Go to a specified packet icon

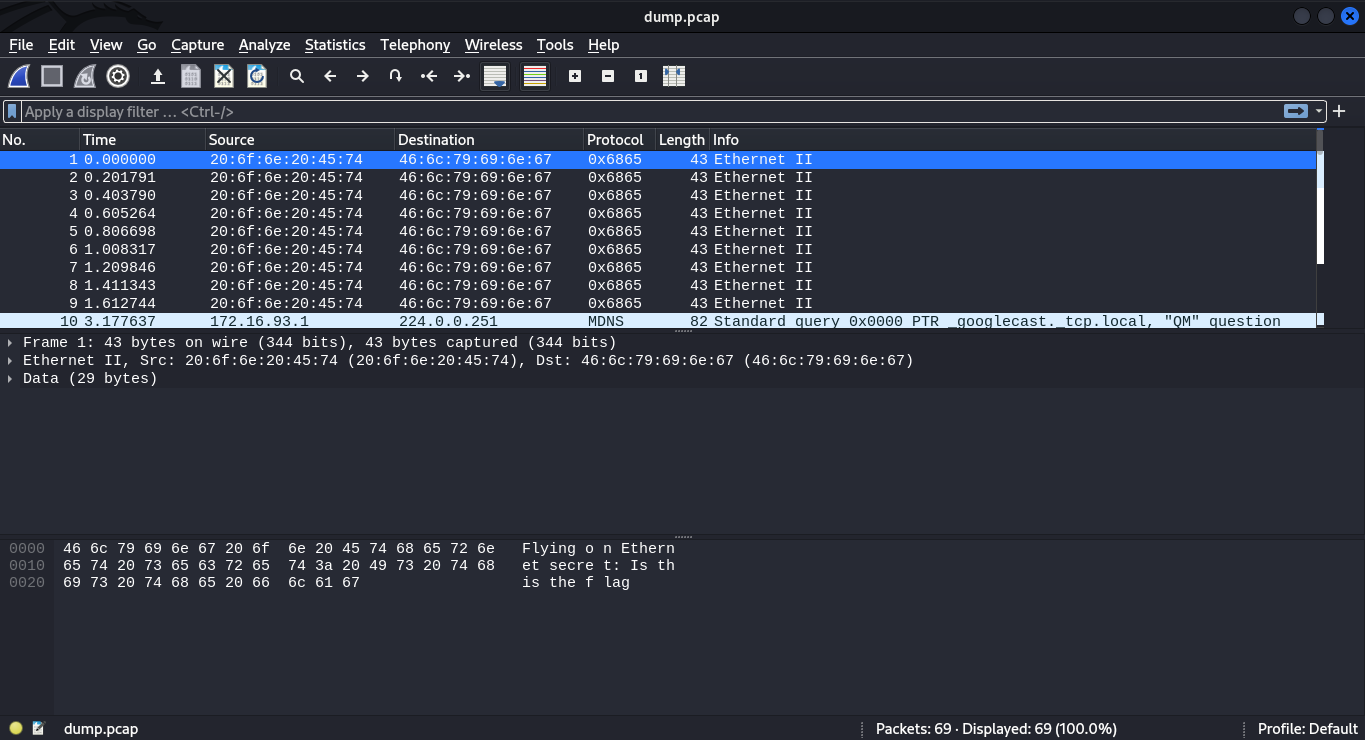point(396,76)
